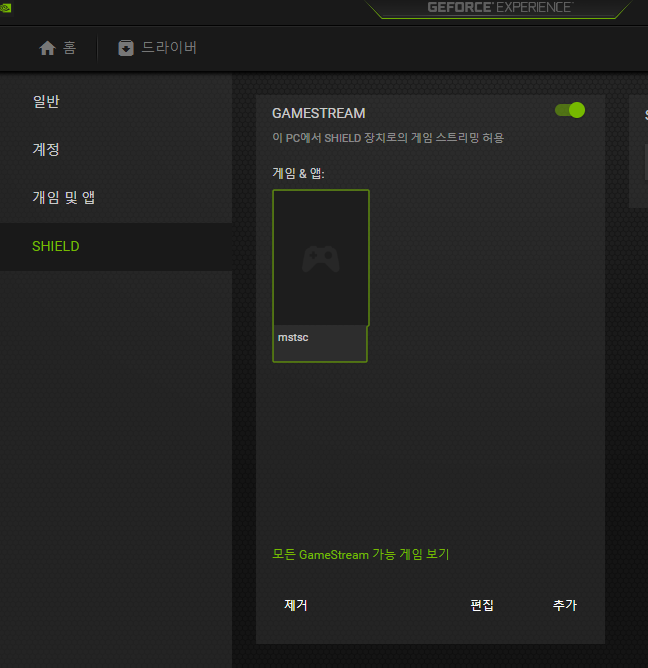
Task: Open the 홈 tab label
Action: (x=69, y=48)
